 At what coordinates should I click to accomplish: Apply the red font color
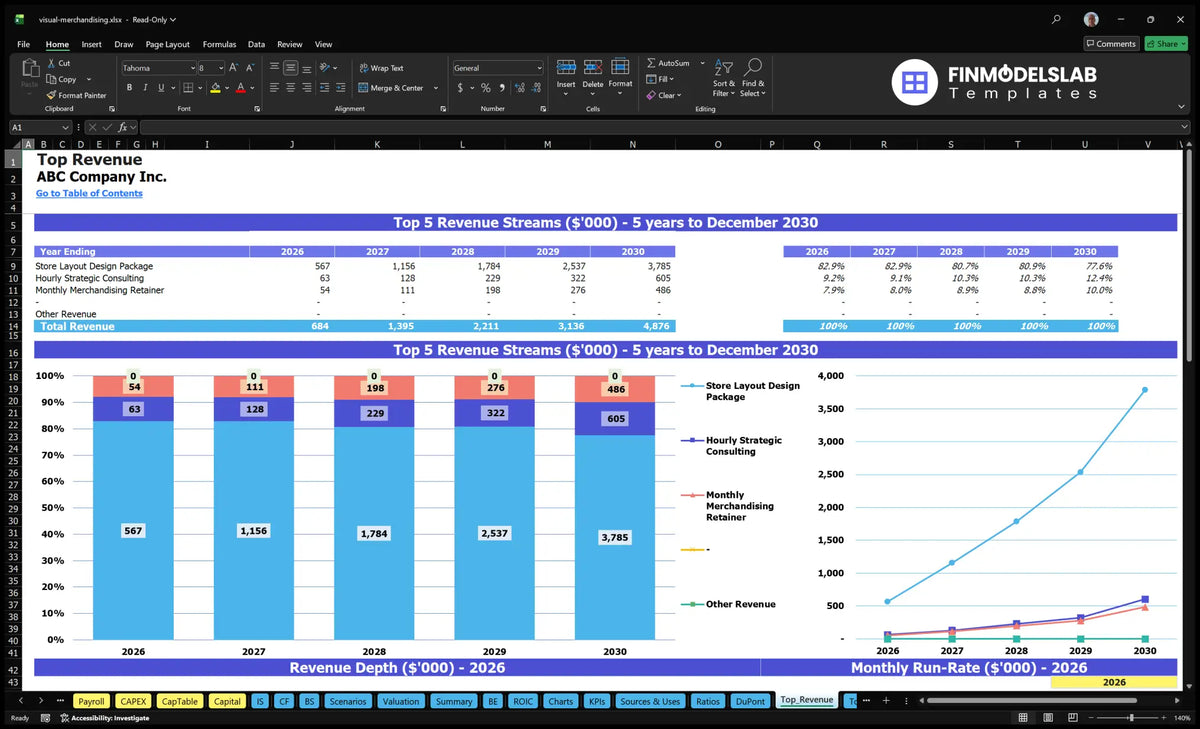(240, 88)
